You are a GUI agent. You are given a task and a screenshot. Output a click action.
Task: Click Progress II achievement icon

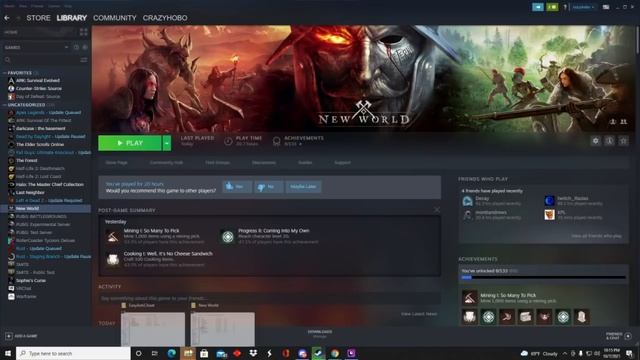tap(227, 236)
